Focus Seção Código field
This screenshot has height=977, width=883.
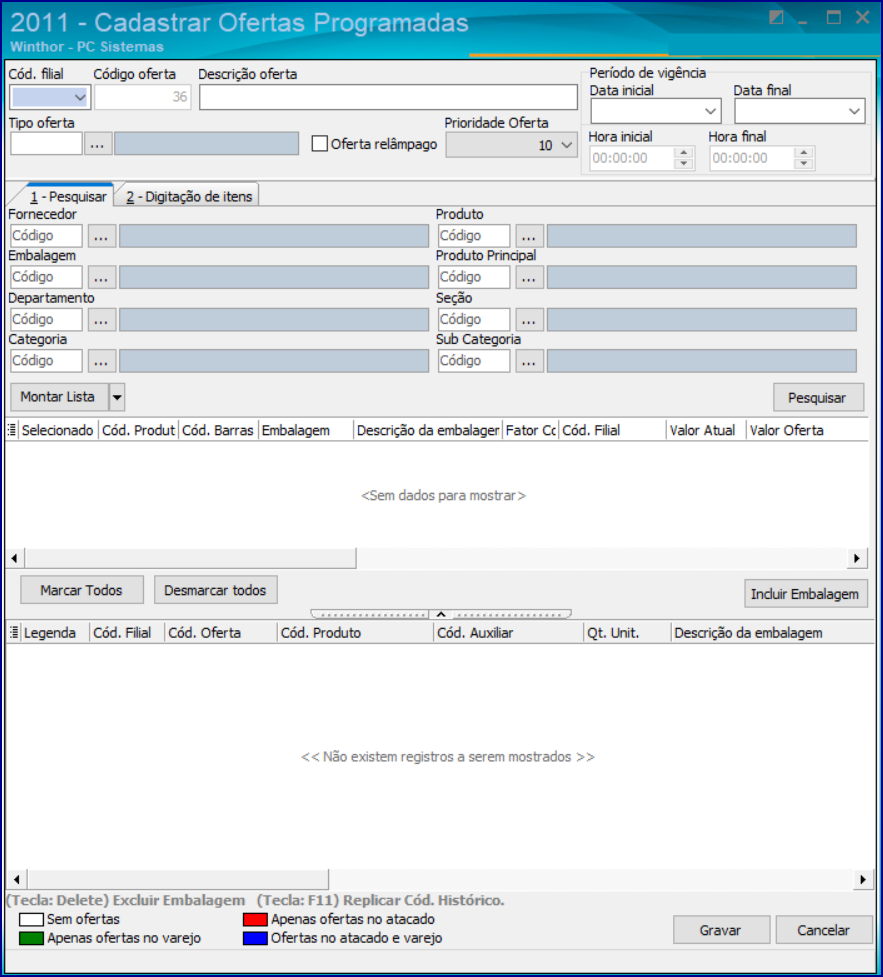click(474, 320)
